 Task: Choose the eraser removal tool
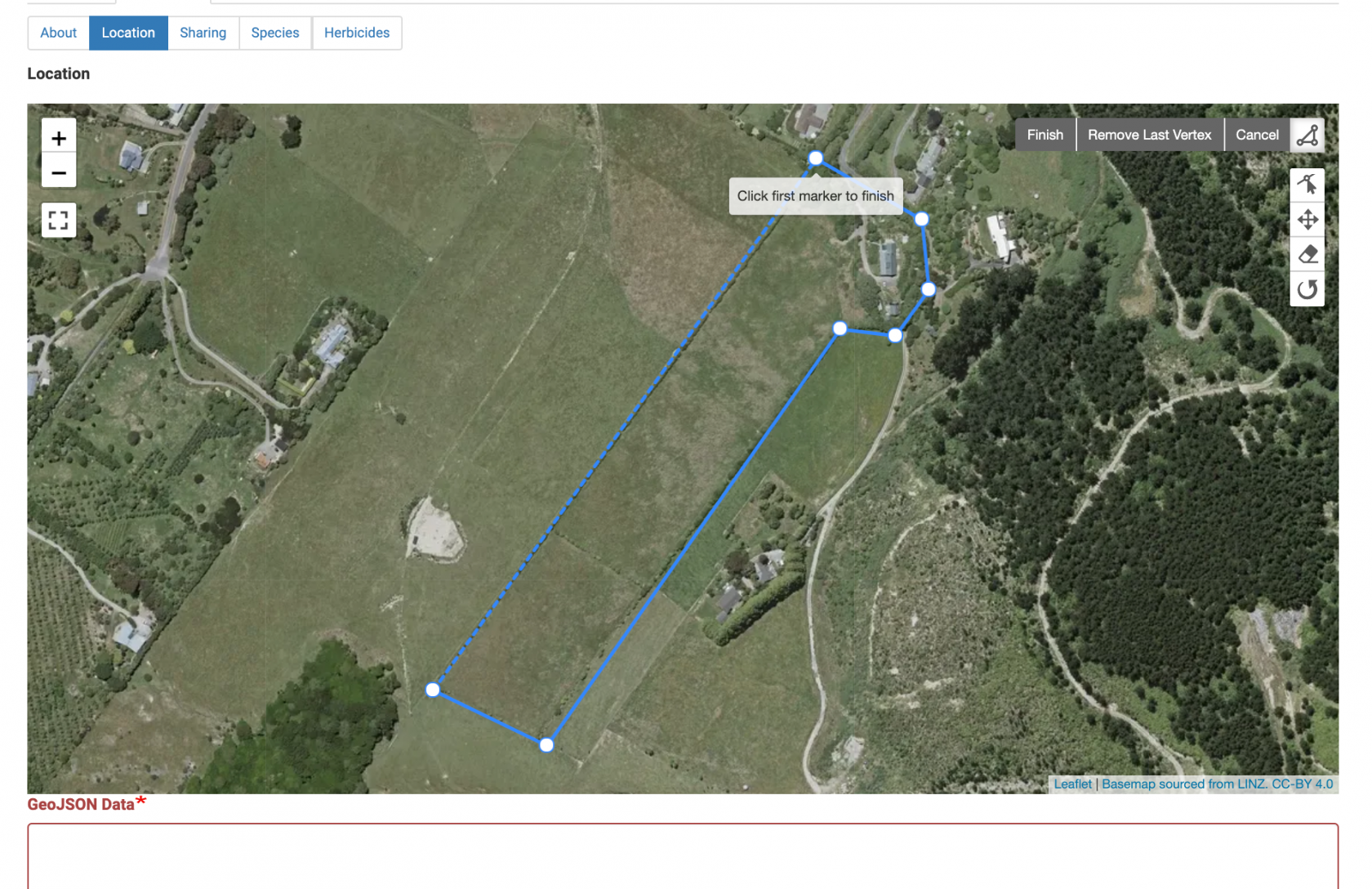pos(1307,255)
